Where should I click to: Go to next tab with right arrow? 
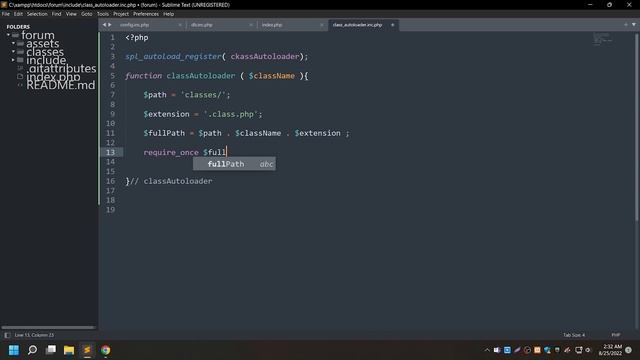[110, 25]
